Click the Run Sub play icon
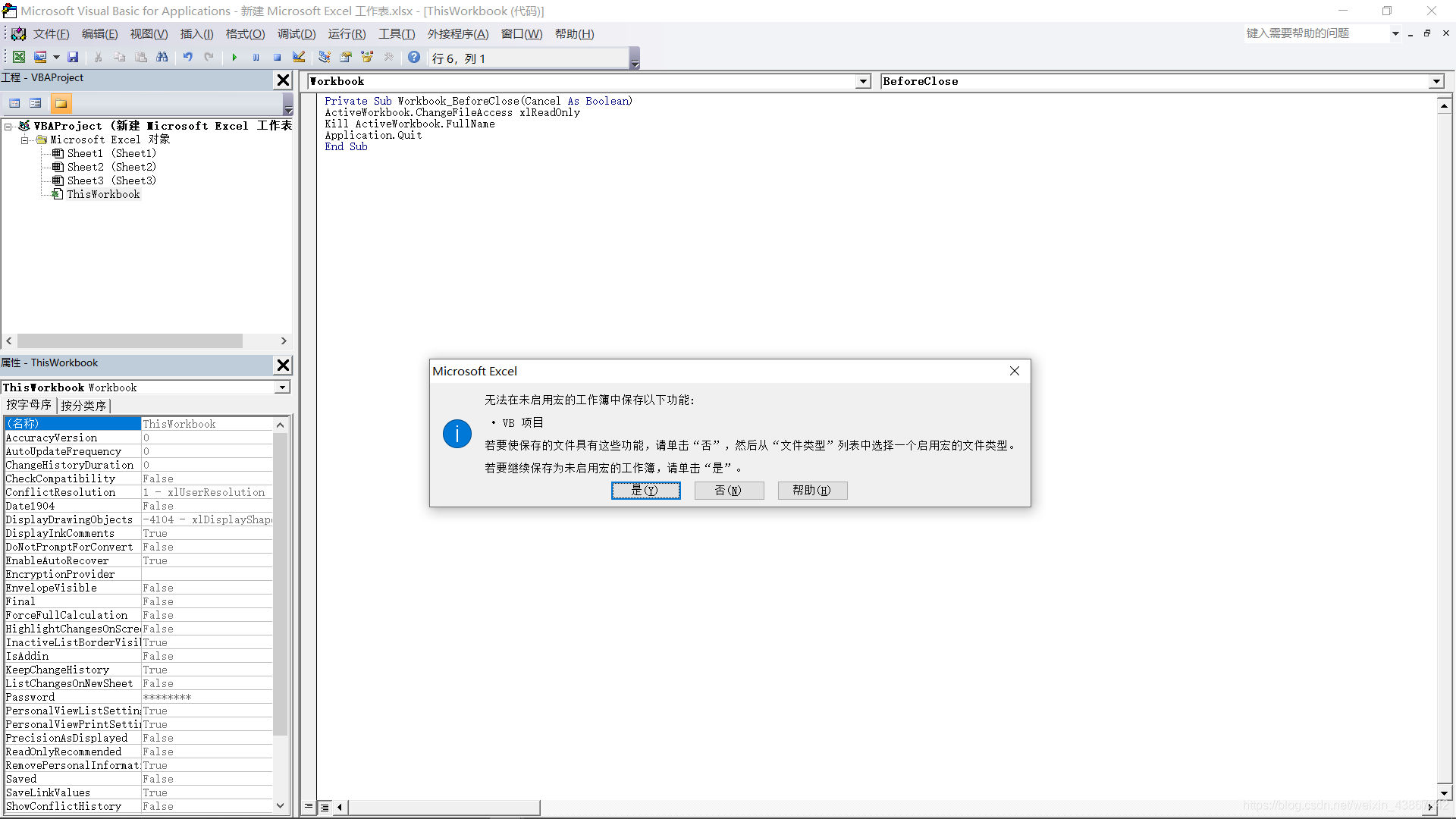The height and width of the screenshot is (819, 1456). (234, 57)
